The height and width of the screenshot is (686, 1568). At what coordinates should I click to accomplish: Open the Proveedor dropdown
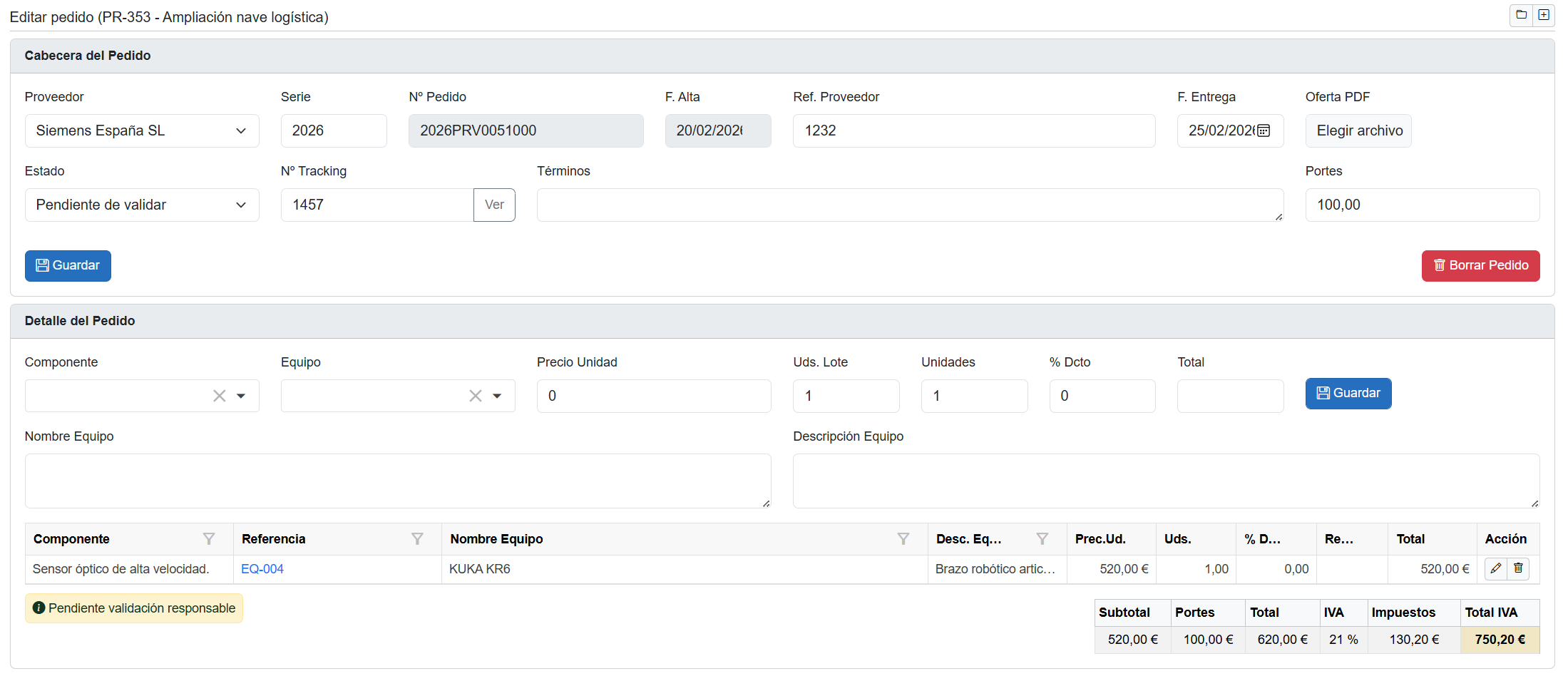(x=142, y=131)
